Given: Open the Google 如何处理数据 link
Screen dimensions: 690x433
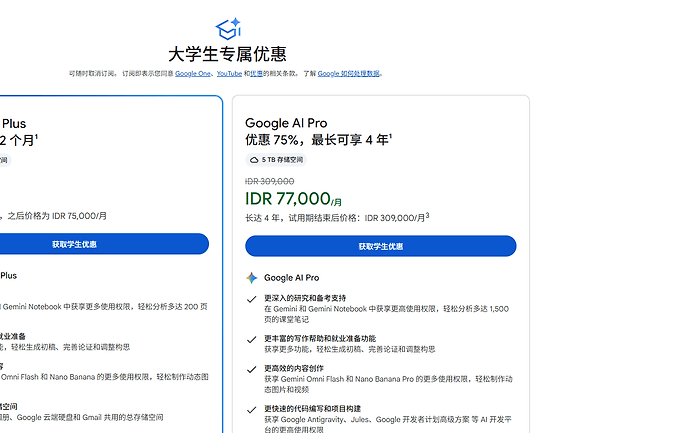Looking at the screenshot, I should click(x=349, y=73).
